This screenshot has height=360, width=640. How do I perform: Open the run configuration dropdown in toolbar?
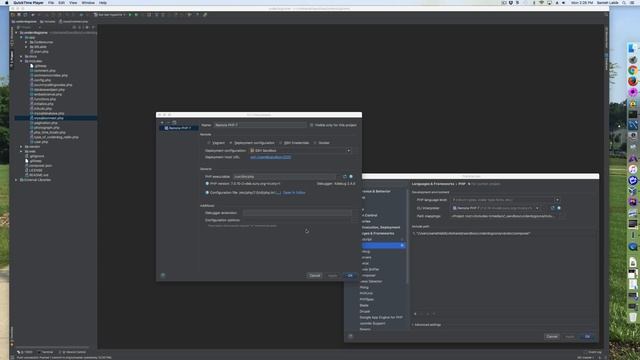[x=109, y=15]
